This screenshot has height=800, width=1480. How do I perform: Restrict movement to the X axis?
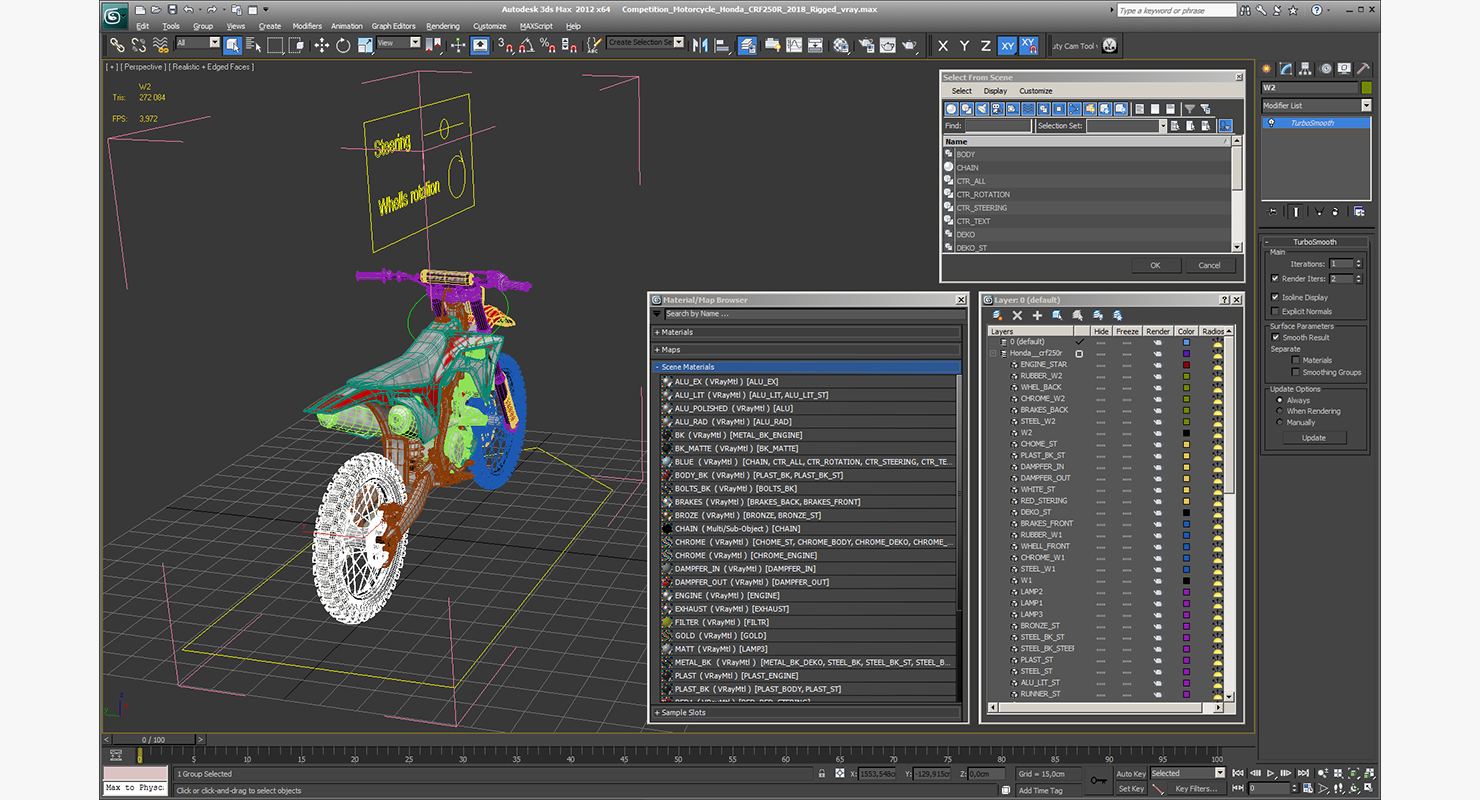point(942,45)
